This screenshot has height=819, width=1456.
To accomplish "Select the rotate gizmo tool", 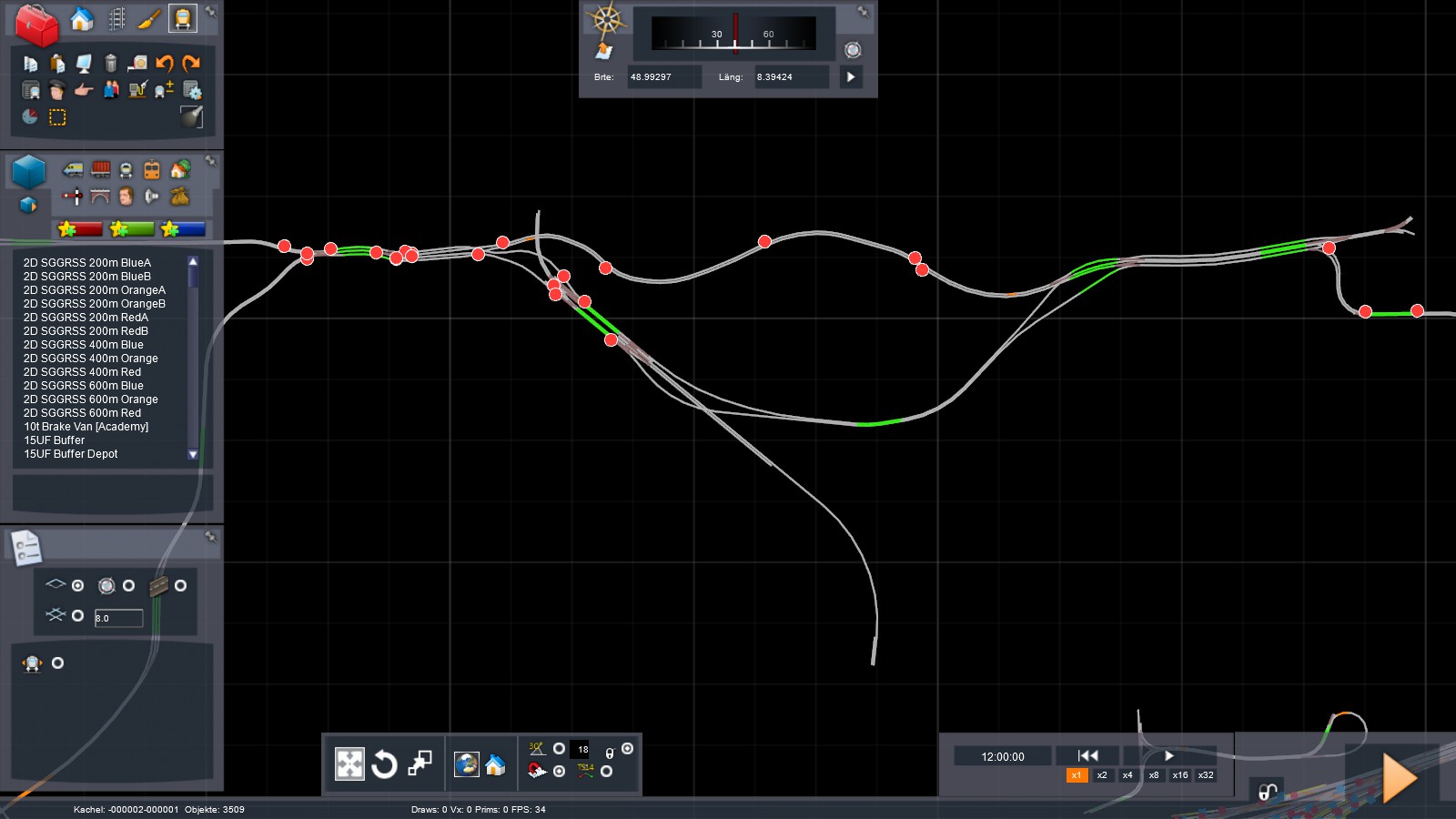I will pyautogui.click(x=384, y=763).
